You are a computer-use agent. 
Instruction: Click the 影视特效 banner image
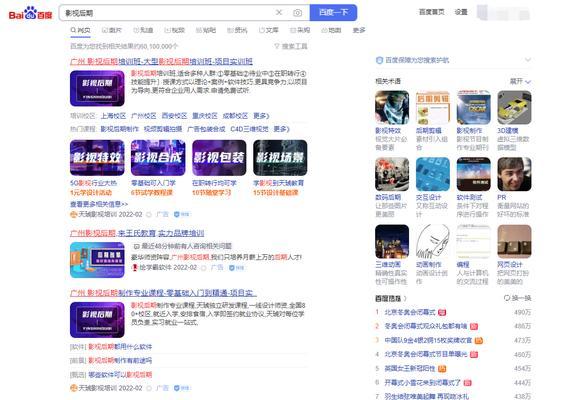click(x=97, y=158)
